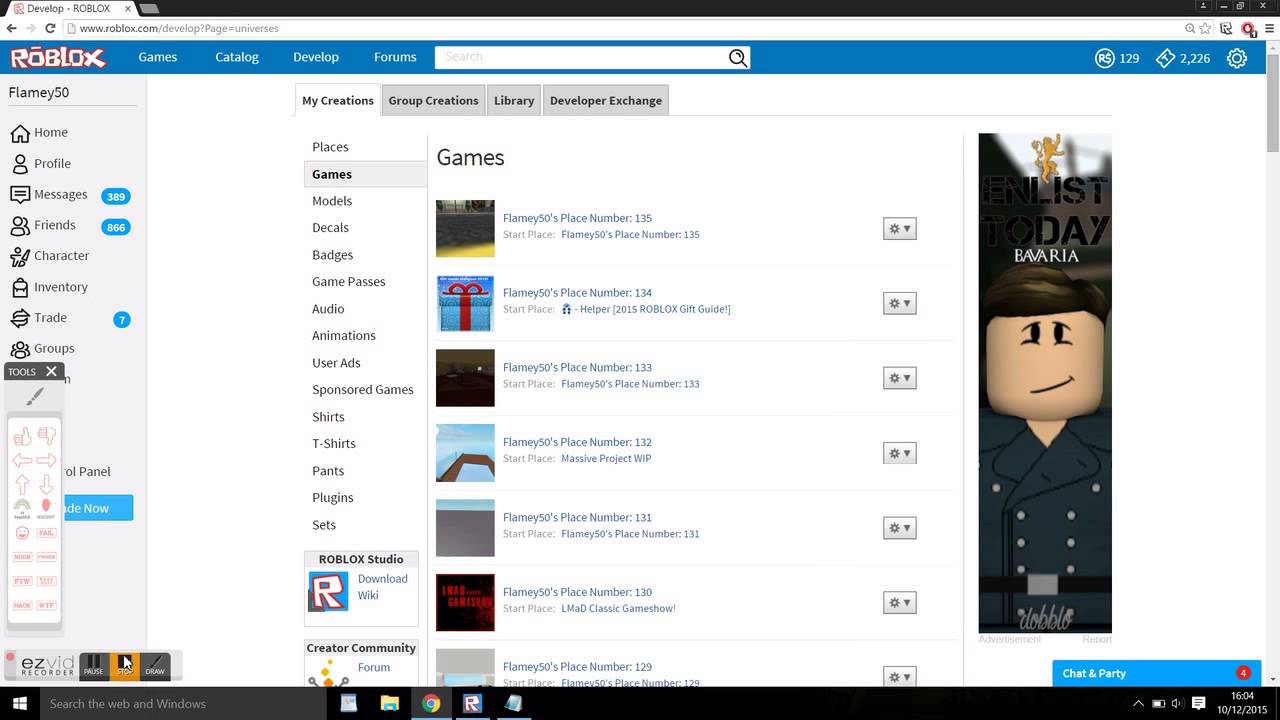Open the Forums header menu
The width and height of the screenshot is (1280, 720).
coord(395,57)
